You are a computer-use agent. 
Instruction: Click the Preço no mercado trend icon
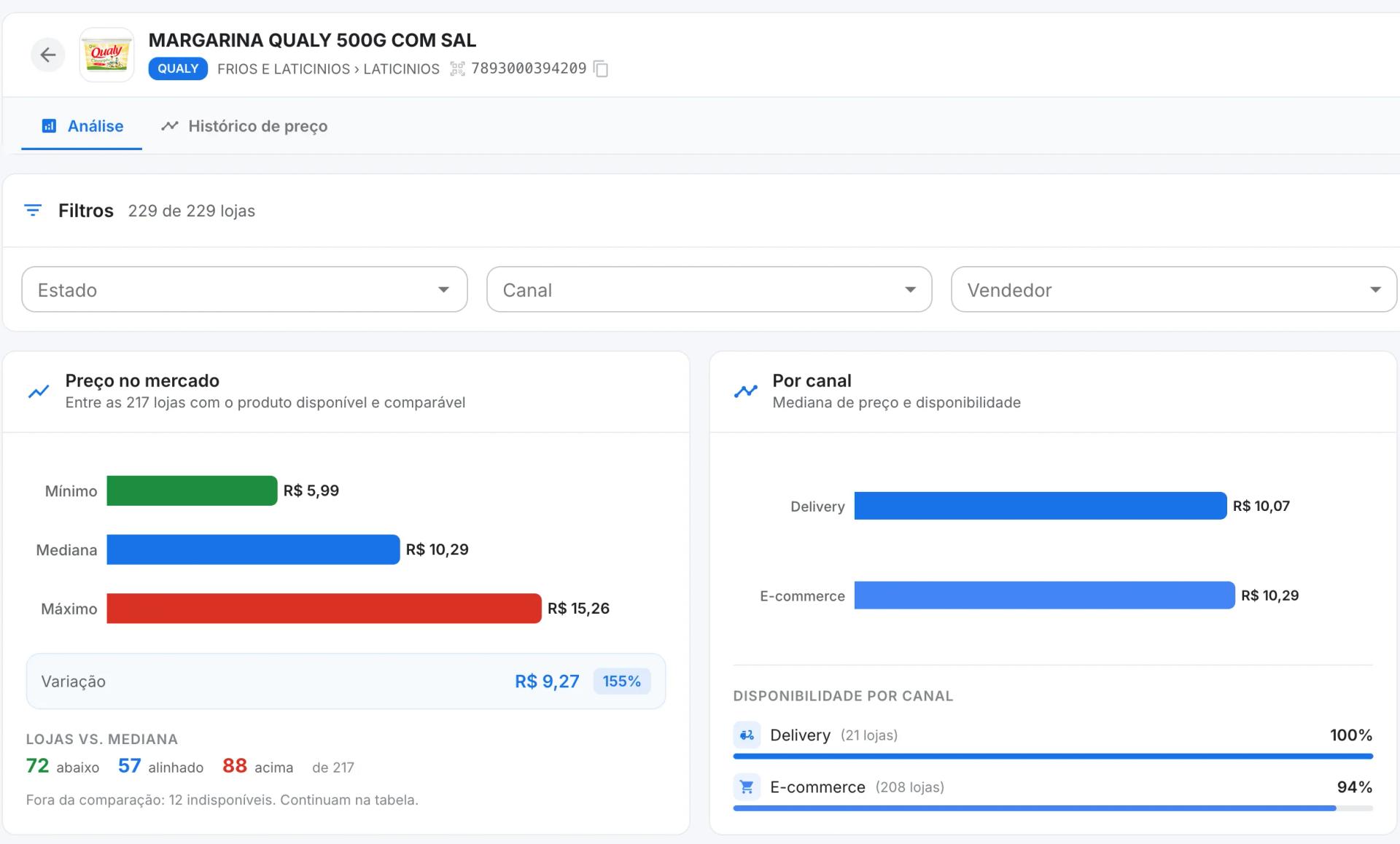pos(39,391)
